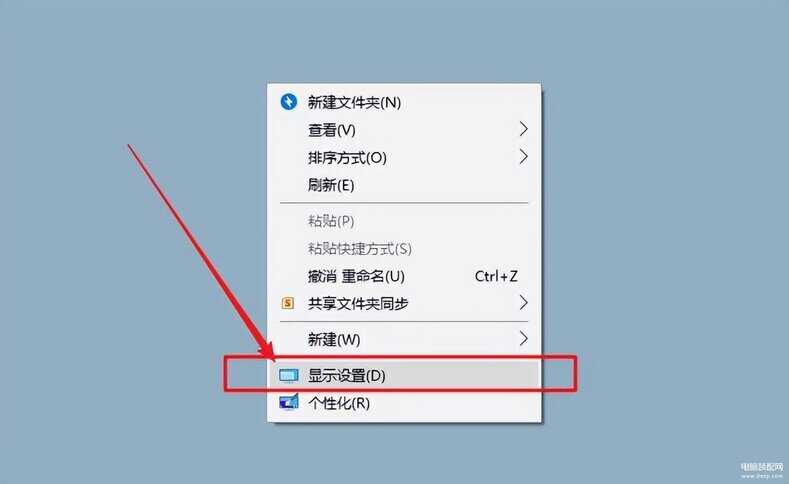789x484 pixels.
Task: Expand the 排序方式(O) submenu arrow
Action: pyautogui.click(x=523, y=157)
